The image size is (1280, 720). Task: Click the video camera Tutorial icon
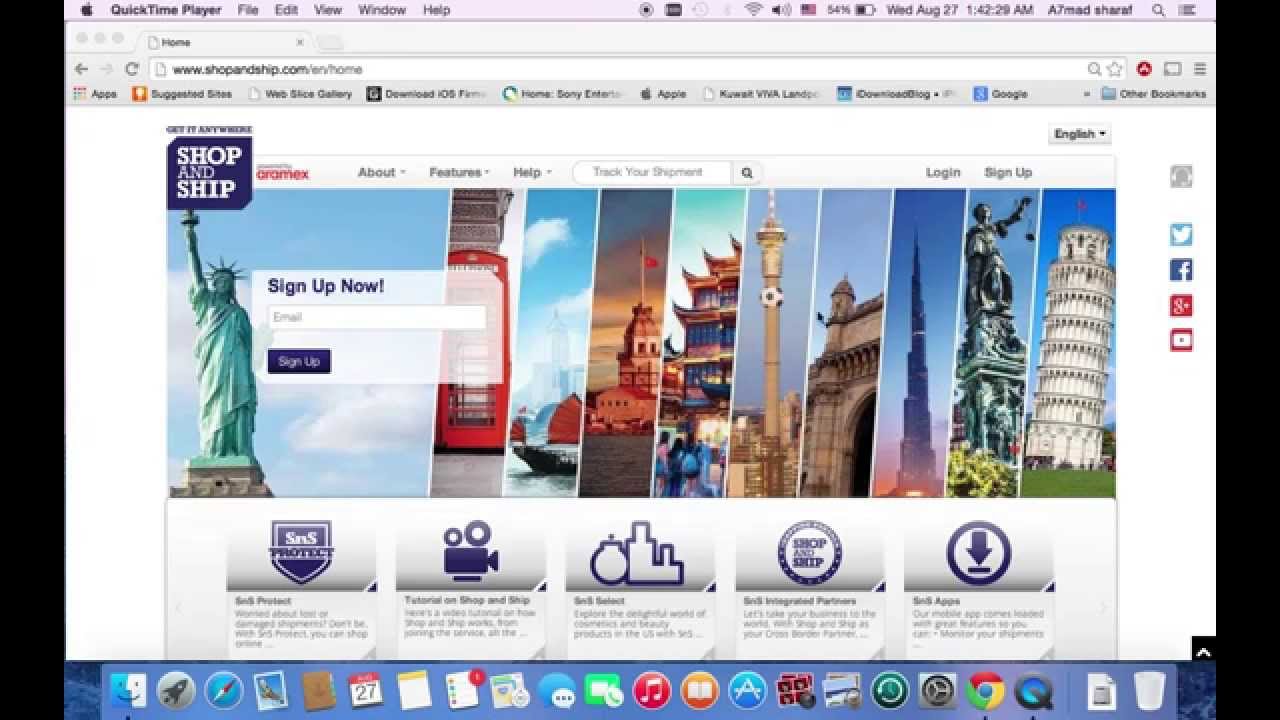click(x=470, y=551)
